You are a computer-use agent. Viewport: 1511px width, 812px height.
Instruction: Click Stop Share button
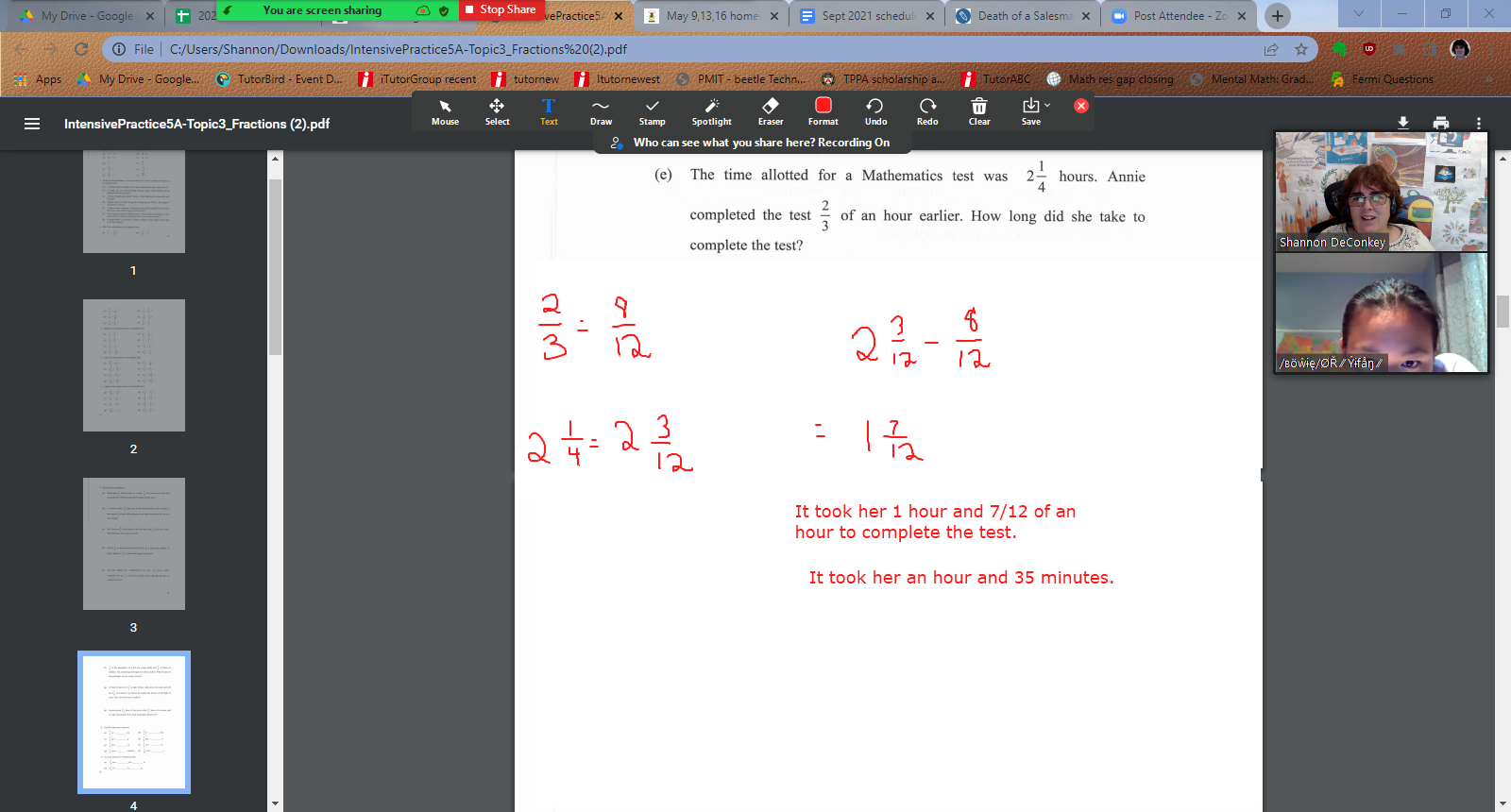(x=501, y=9)
